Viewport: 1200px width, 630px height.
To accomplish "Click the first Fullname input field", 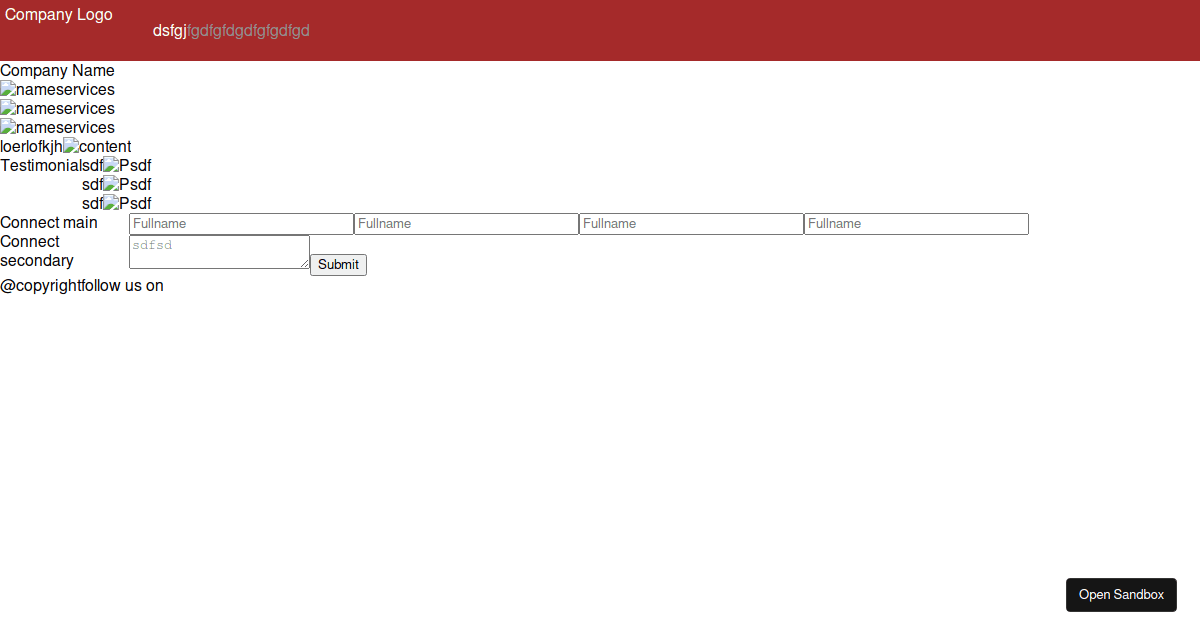I will tap(240, 223).
